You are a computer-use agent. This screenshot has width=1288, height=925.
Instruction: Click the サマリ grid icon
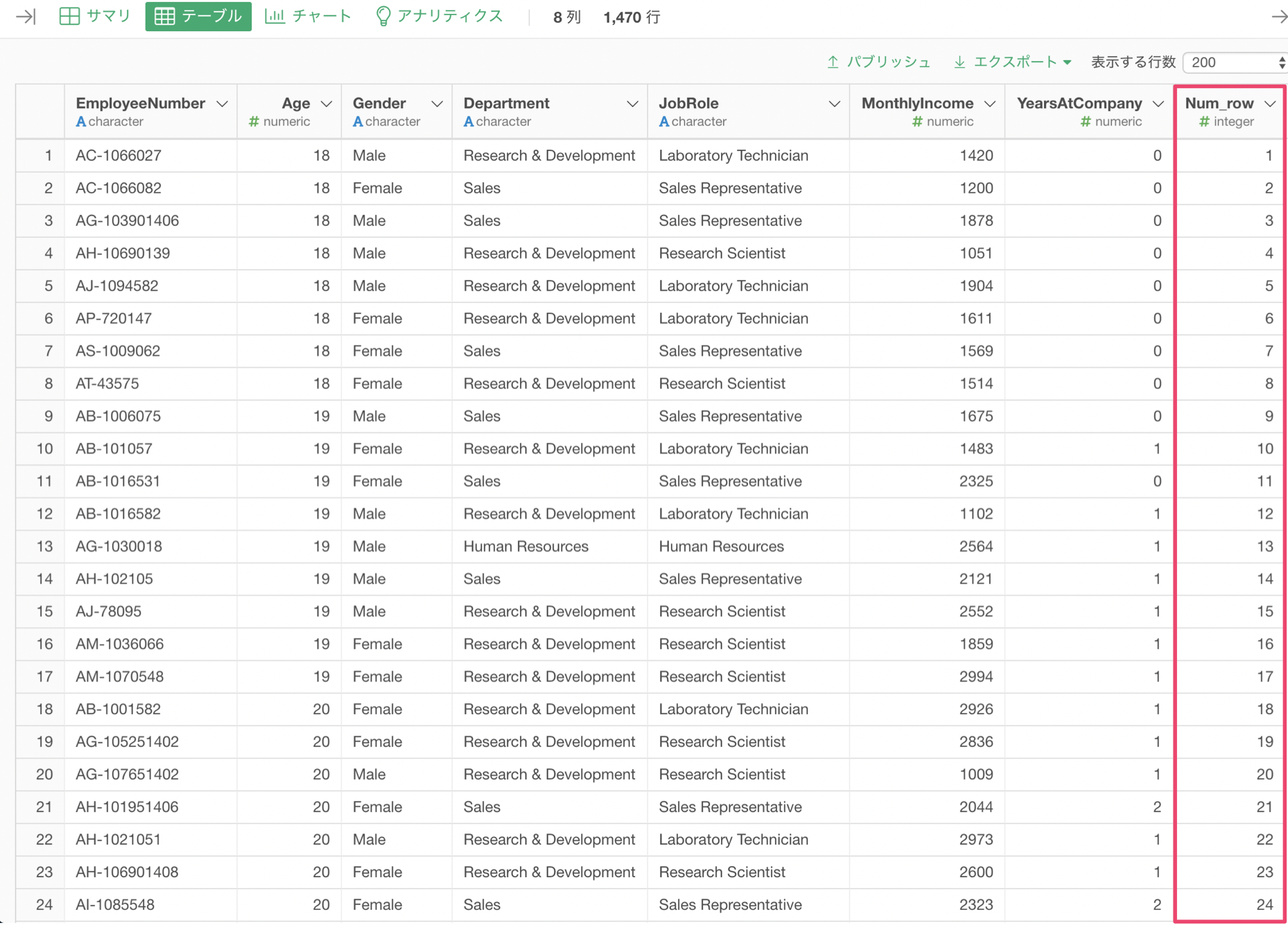(69, 16)
